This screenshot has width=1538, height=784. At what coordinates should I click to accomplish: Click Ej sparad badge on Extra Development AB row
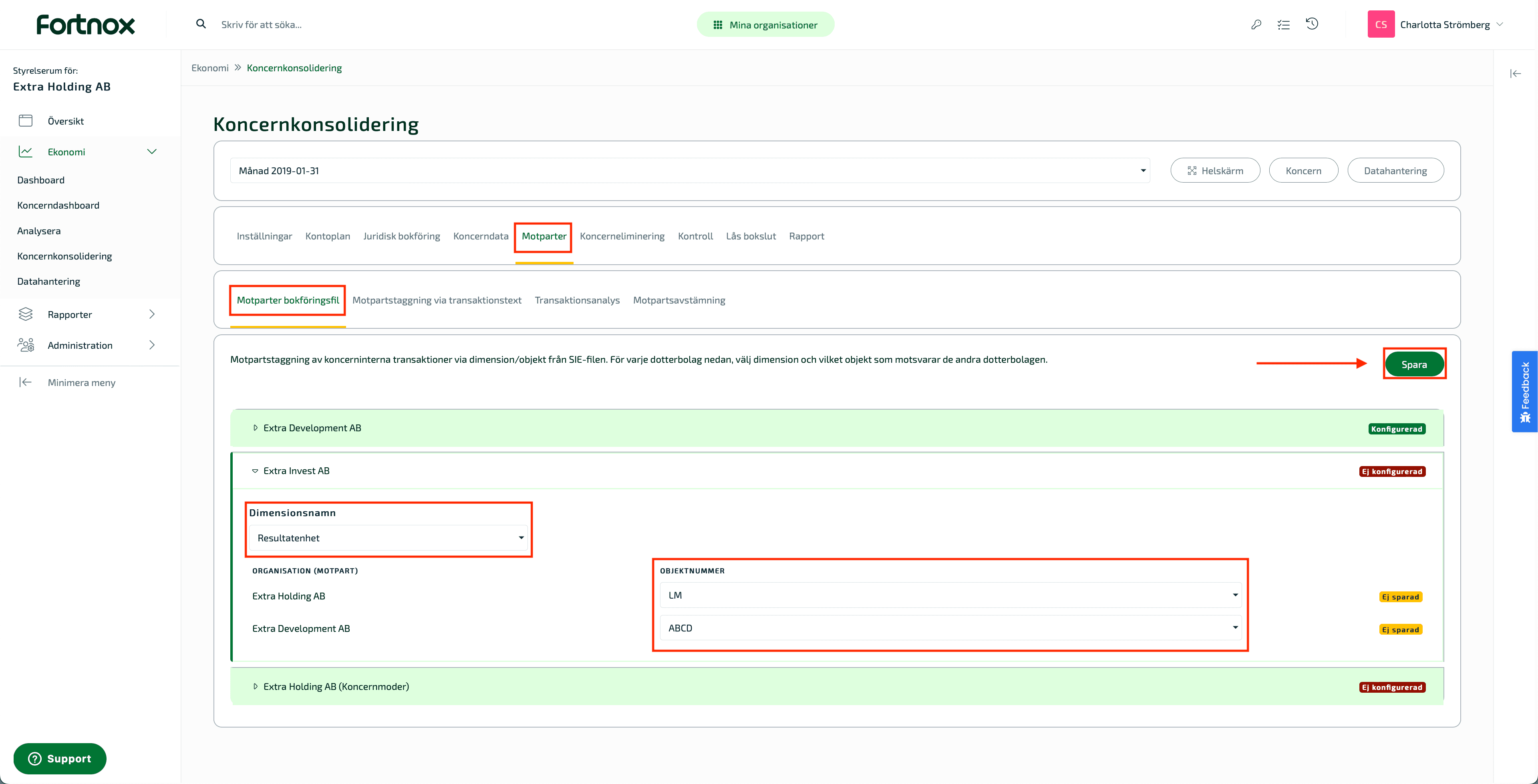(x=1400, y=629)
